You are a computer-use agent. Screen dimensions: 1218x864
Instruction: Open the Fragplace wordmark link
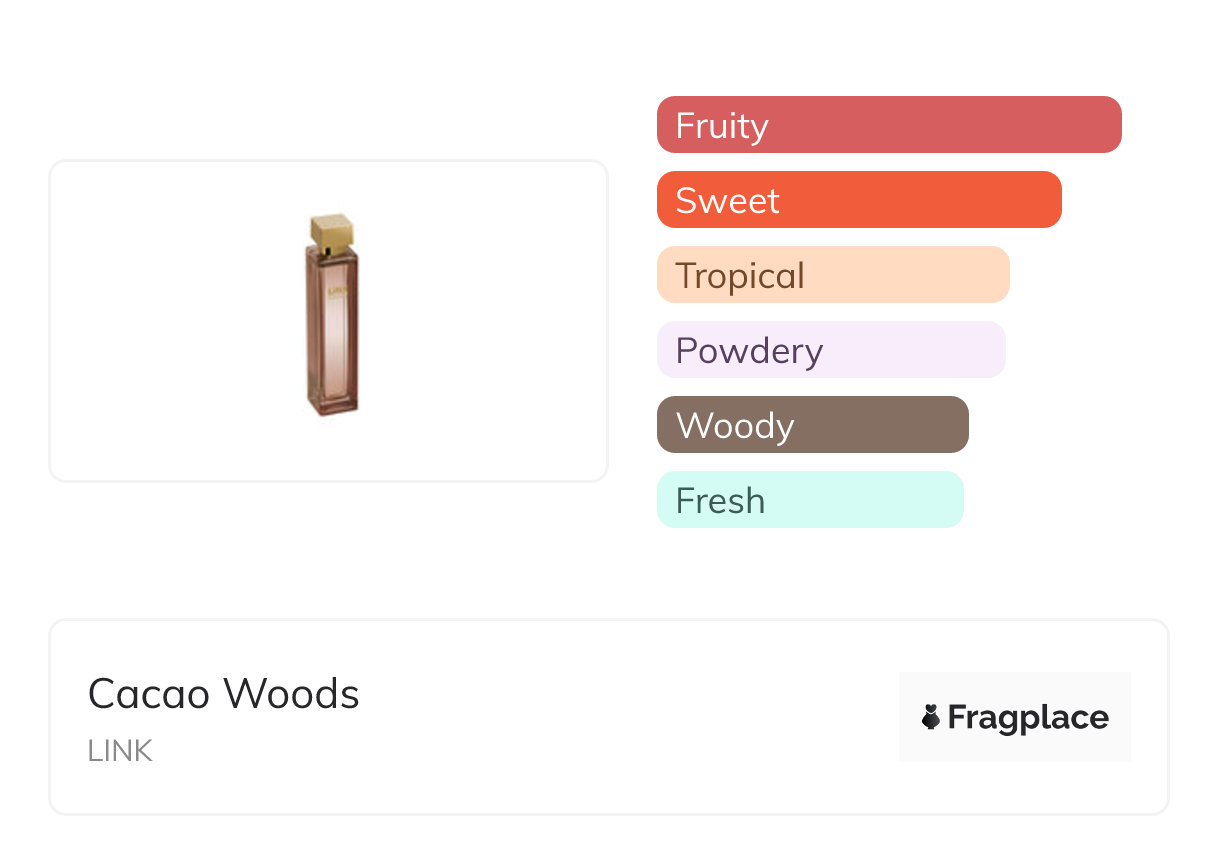tap(1028, 717)
